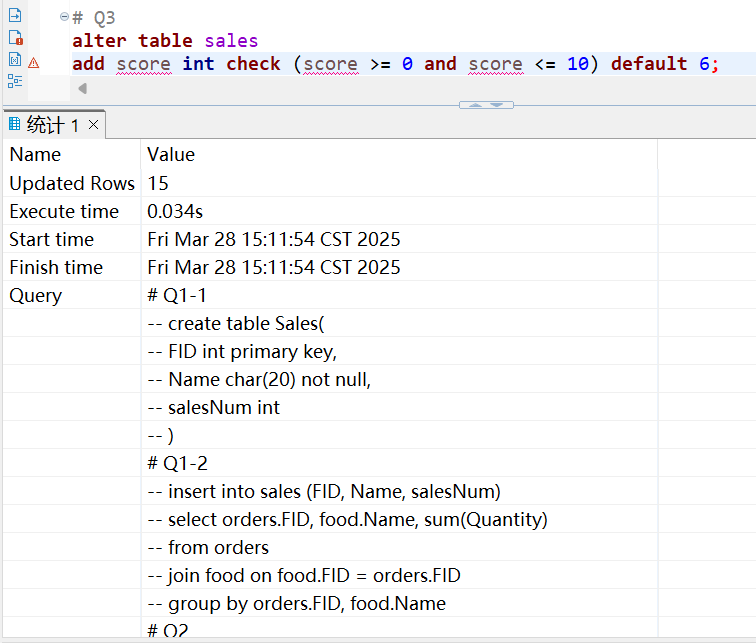
Task: Click the warning marker beside the add score line
Action: pyautogui.click(x=34, y=62)
